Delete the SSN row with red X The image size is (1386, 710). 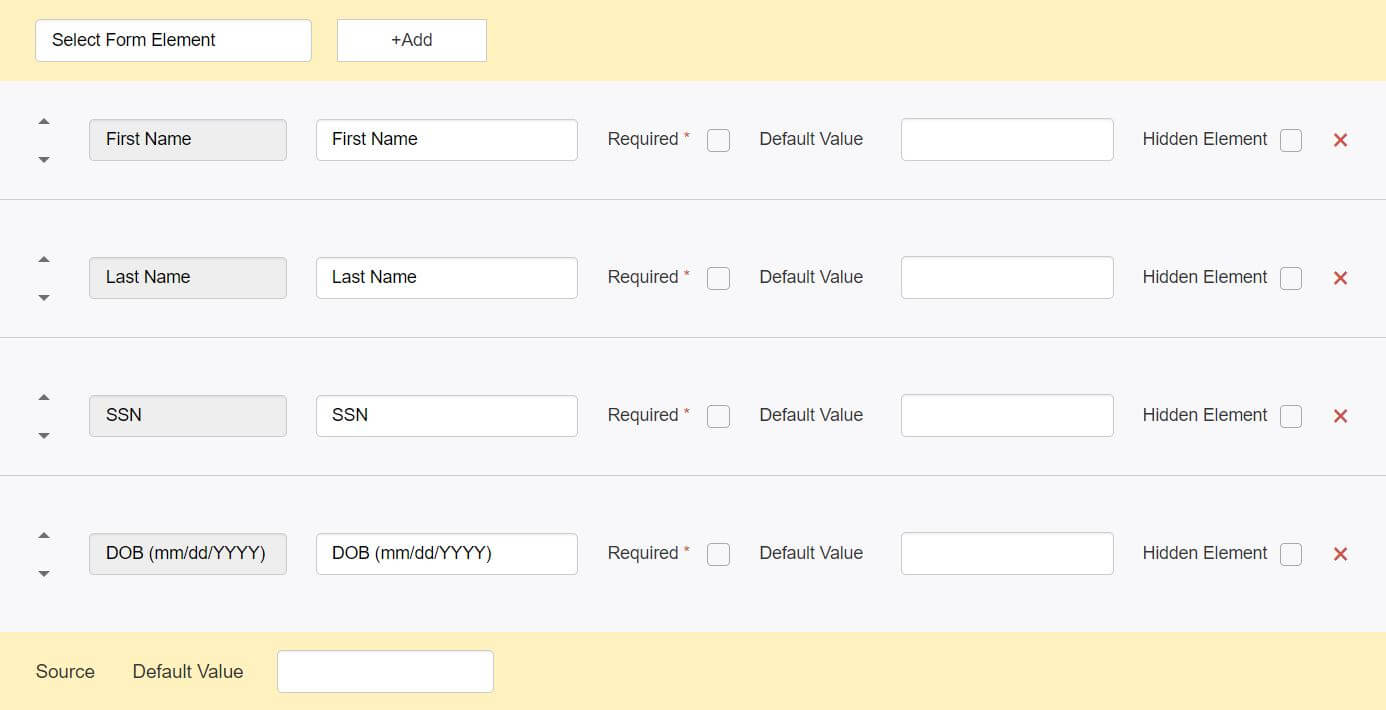(x=1341, y=416)
